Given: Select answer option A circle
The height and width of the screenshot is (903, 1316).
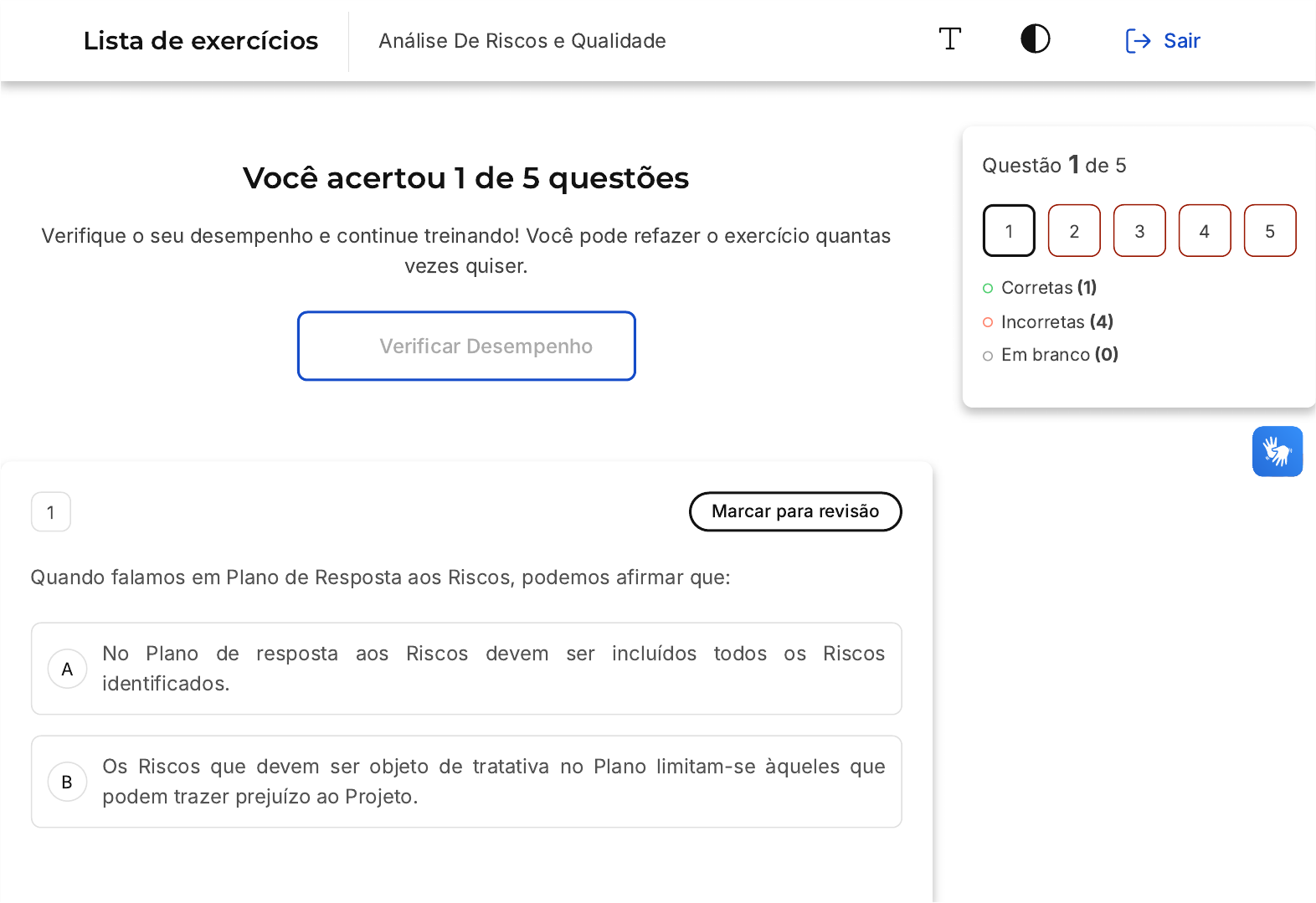Looking at the screenshot, I should [x=68, y=670].
